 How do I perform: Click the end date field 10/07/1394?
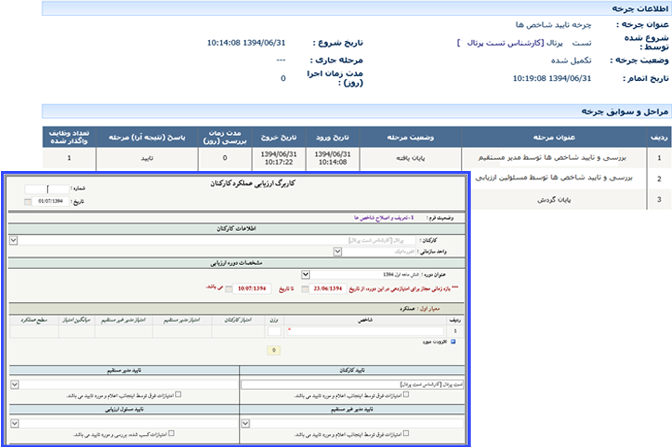point(252,289)
